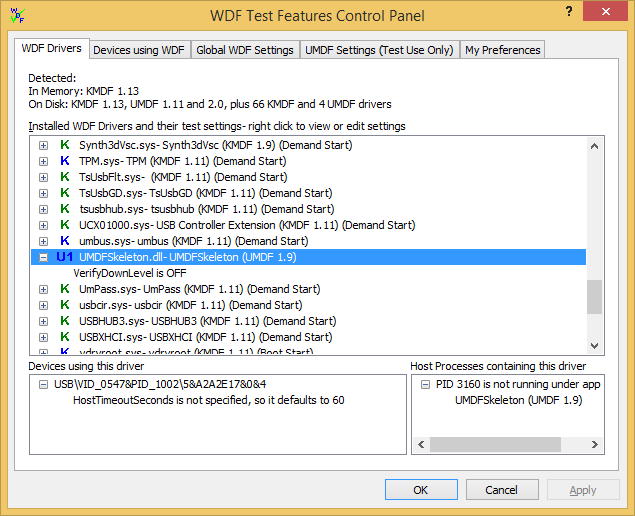
Task: Click the blue K icon beside umbus.sys
Action: [x=65, y=241]
